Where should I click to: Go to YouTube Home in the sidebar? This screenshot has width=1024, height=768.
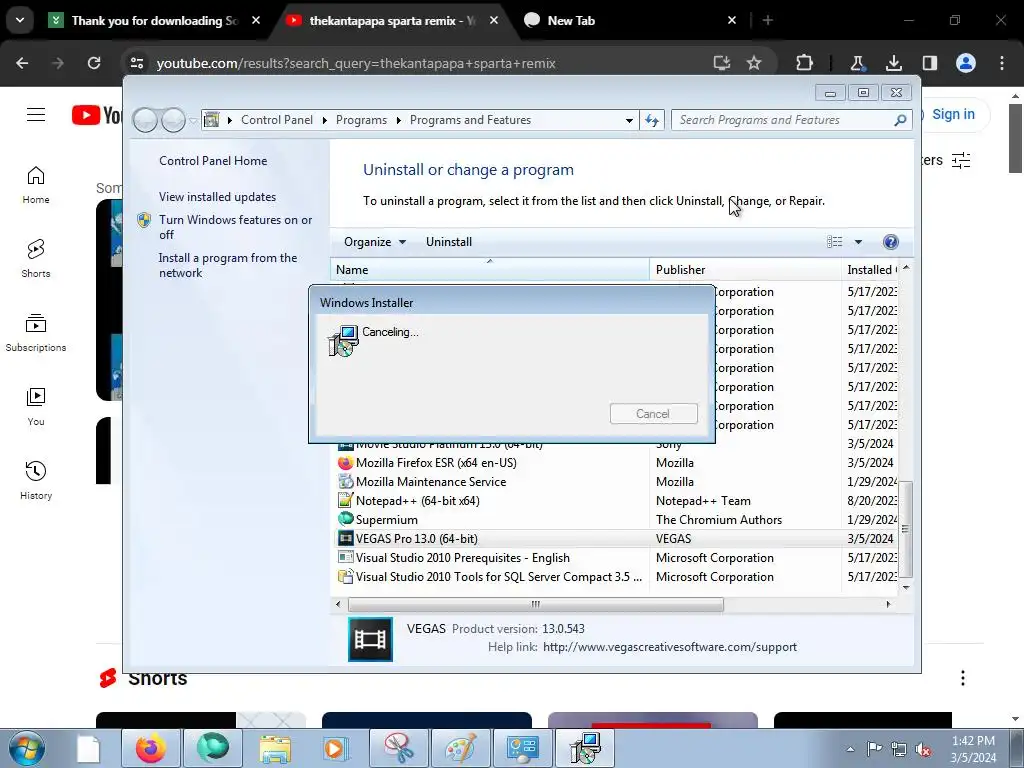tap(36, 185)
